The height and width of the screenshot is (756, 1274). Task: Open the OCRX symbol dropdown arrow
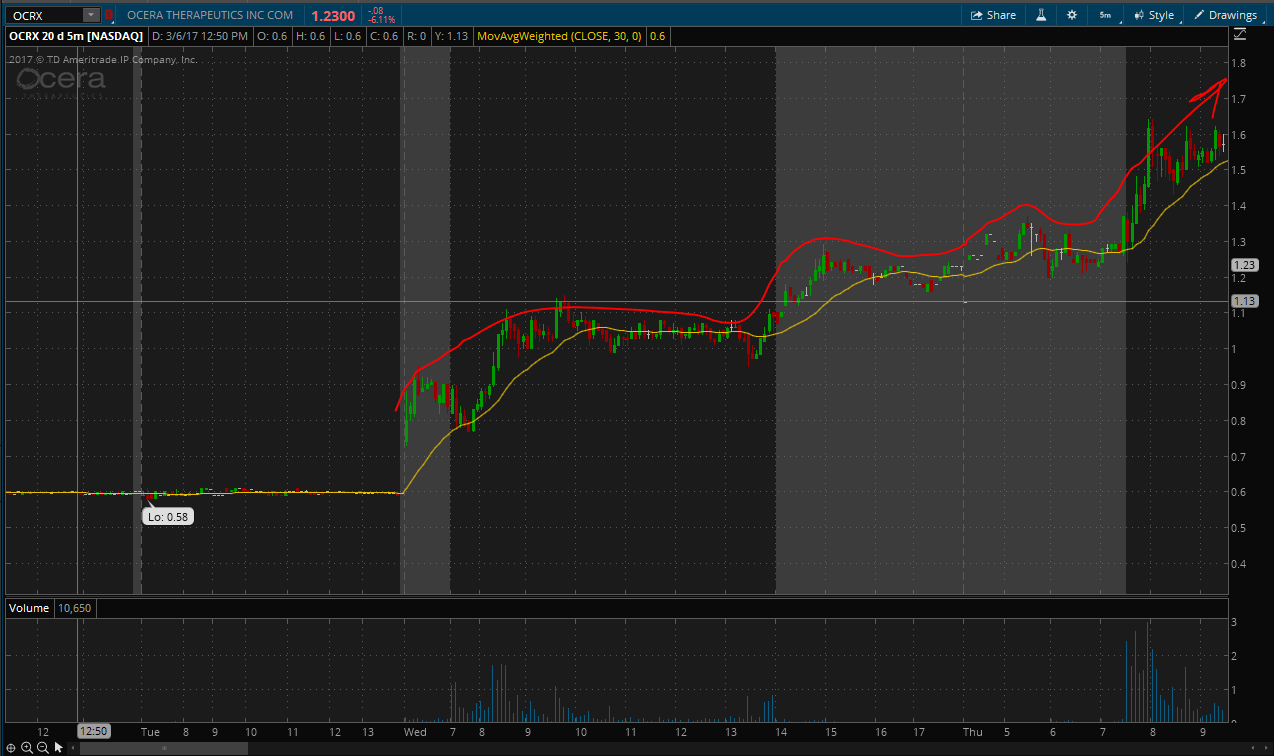(91, 15)
